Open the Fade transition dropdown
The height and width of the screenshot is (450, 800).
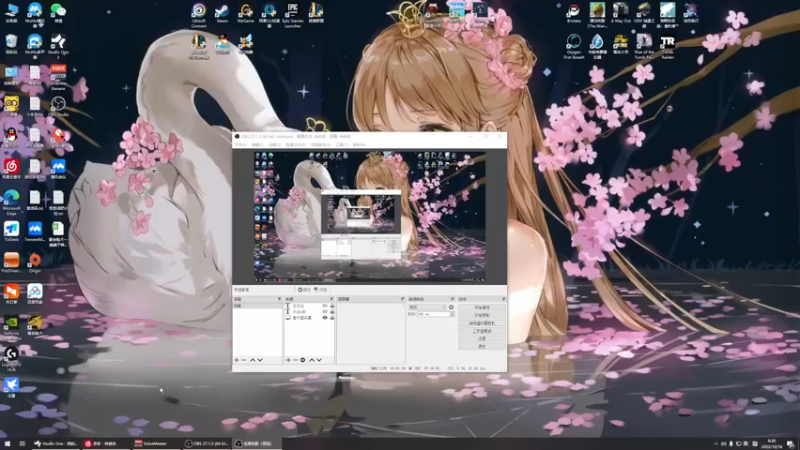tap(427, 307)
